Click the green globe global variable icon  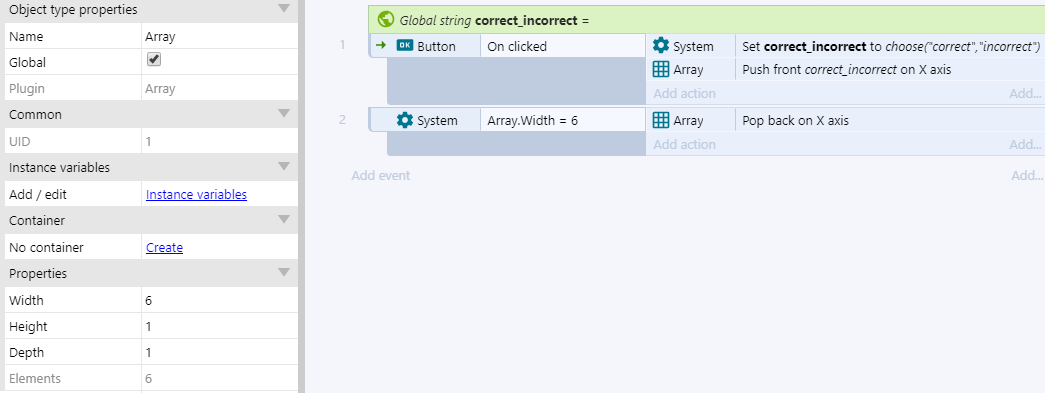click(385, 19)
